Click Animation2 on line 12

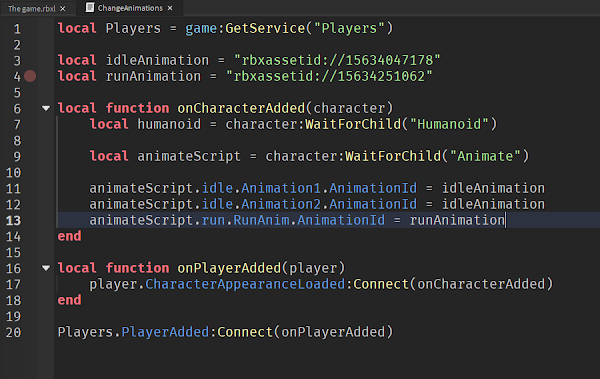[280, 204]
